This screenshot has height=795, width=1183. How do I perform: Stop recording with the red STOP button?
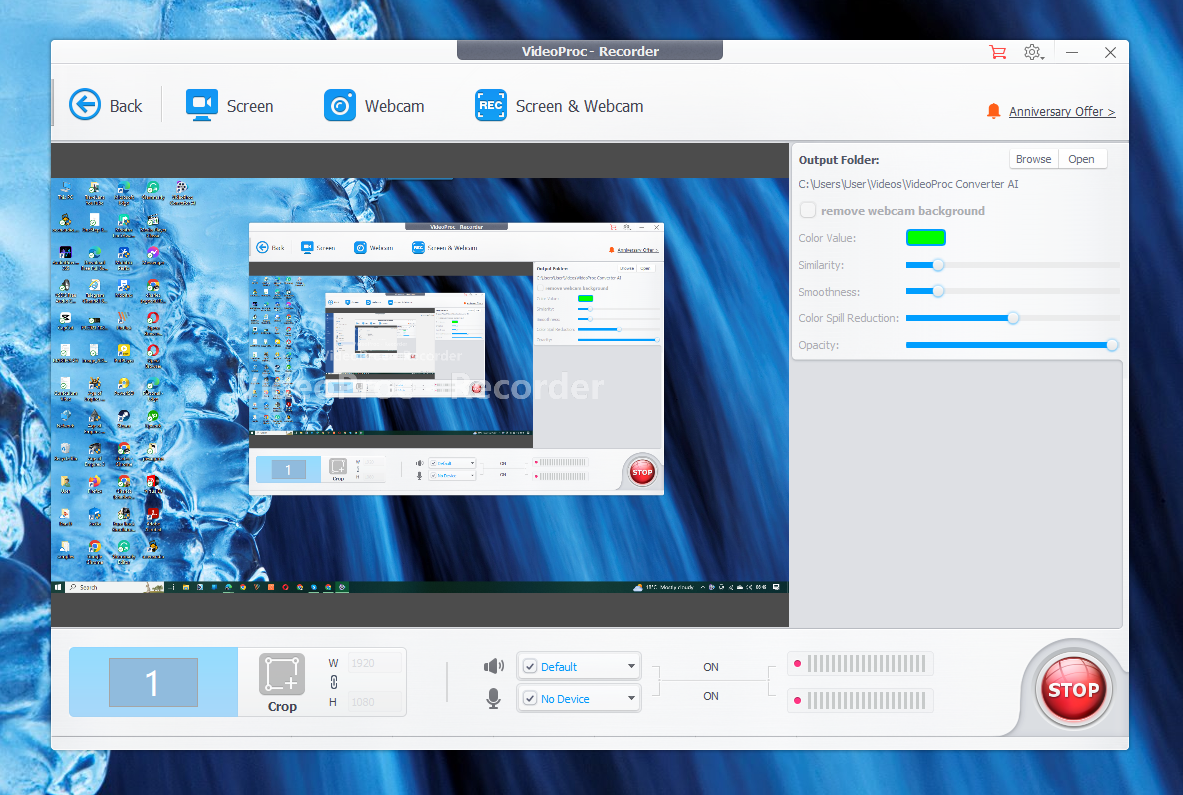coord(1073,689)
